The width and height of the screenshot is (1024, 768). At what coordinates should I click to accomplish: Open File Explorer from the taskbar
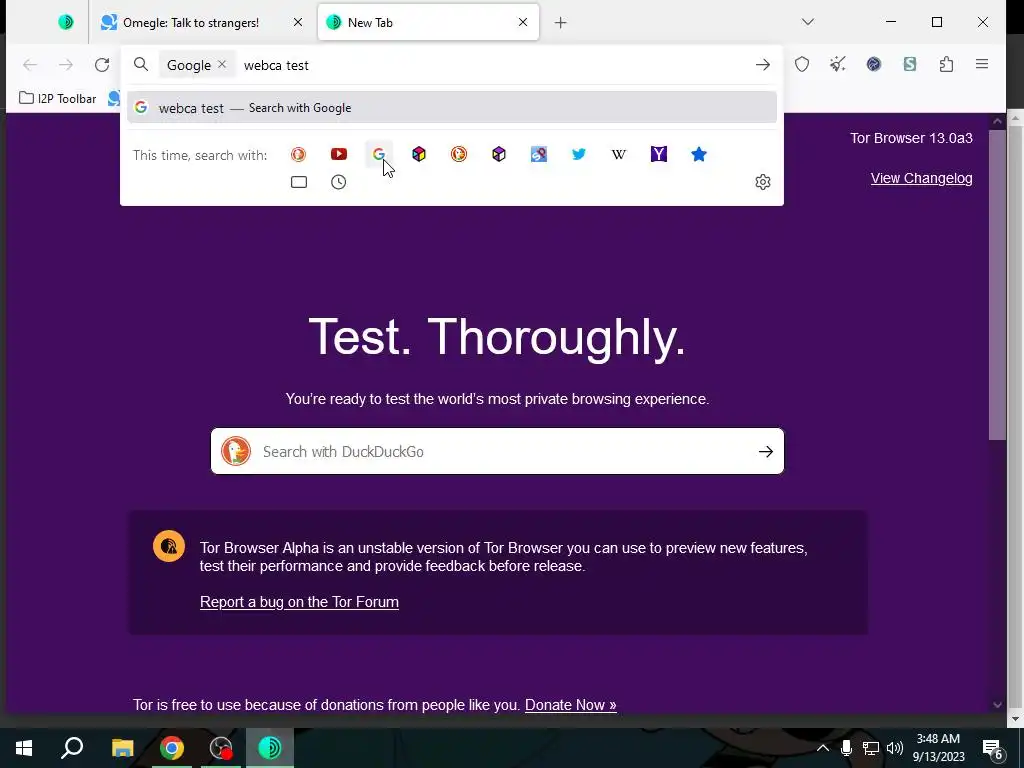[x=122, y=748]
